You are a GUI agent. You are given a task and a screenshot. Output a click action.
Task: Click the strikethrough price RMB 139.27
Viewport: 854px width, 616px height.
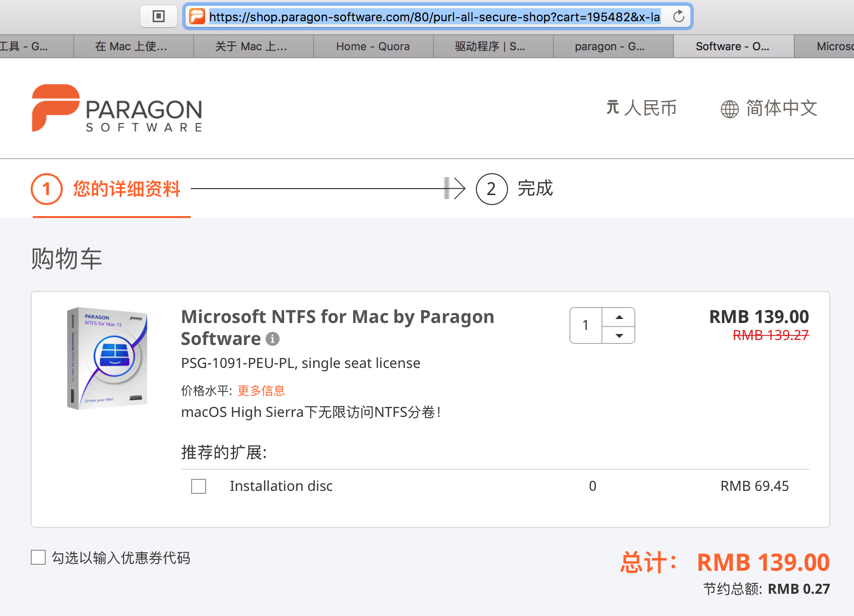(771, 335)
